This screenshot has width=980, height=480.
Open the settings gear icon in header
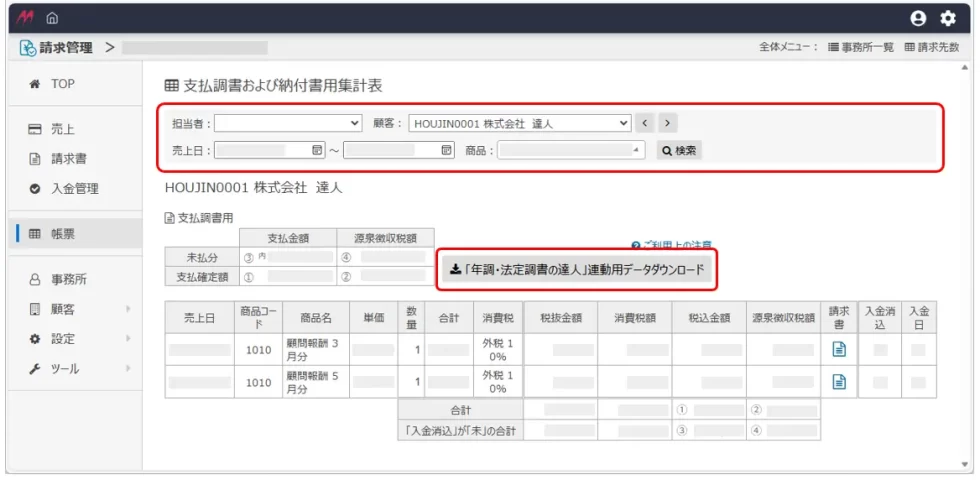click(x=948, y=18)
